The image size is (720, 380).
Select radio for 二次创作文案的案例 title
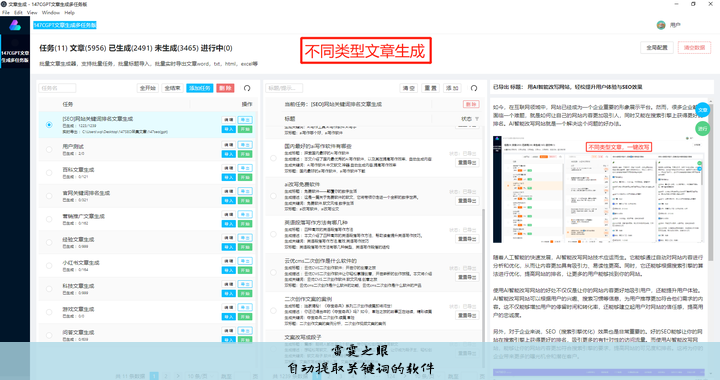coord(273,311)
